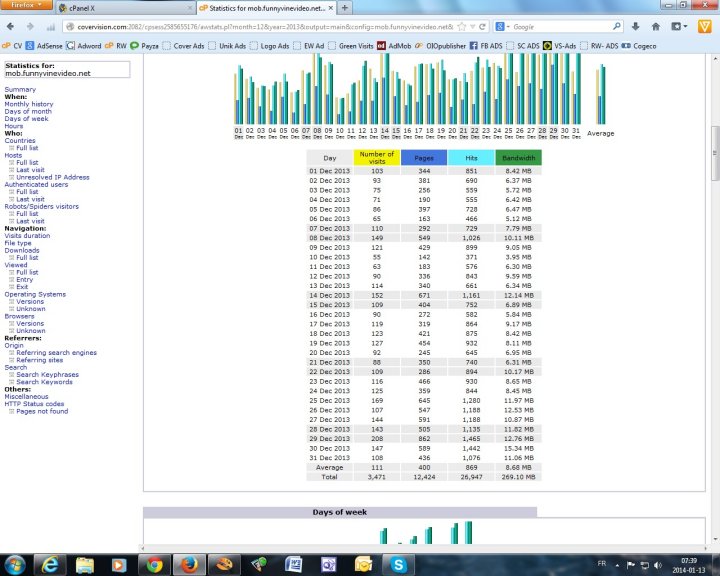
Task: Open Referring search engines link
Action: point(56,353)
